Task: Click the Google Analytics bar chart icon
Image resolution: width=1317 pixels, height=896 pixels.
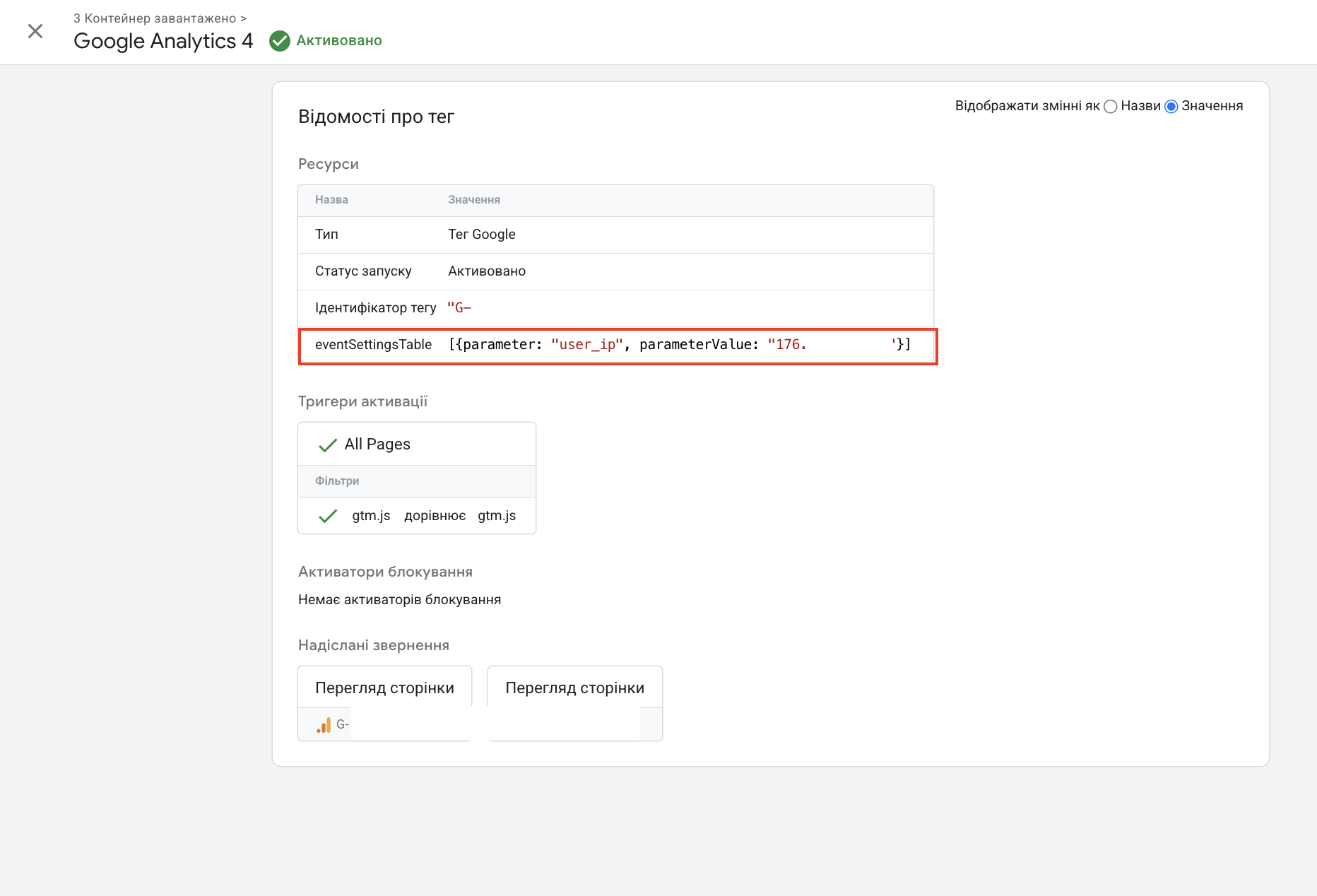Action: coord(324,725)
